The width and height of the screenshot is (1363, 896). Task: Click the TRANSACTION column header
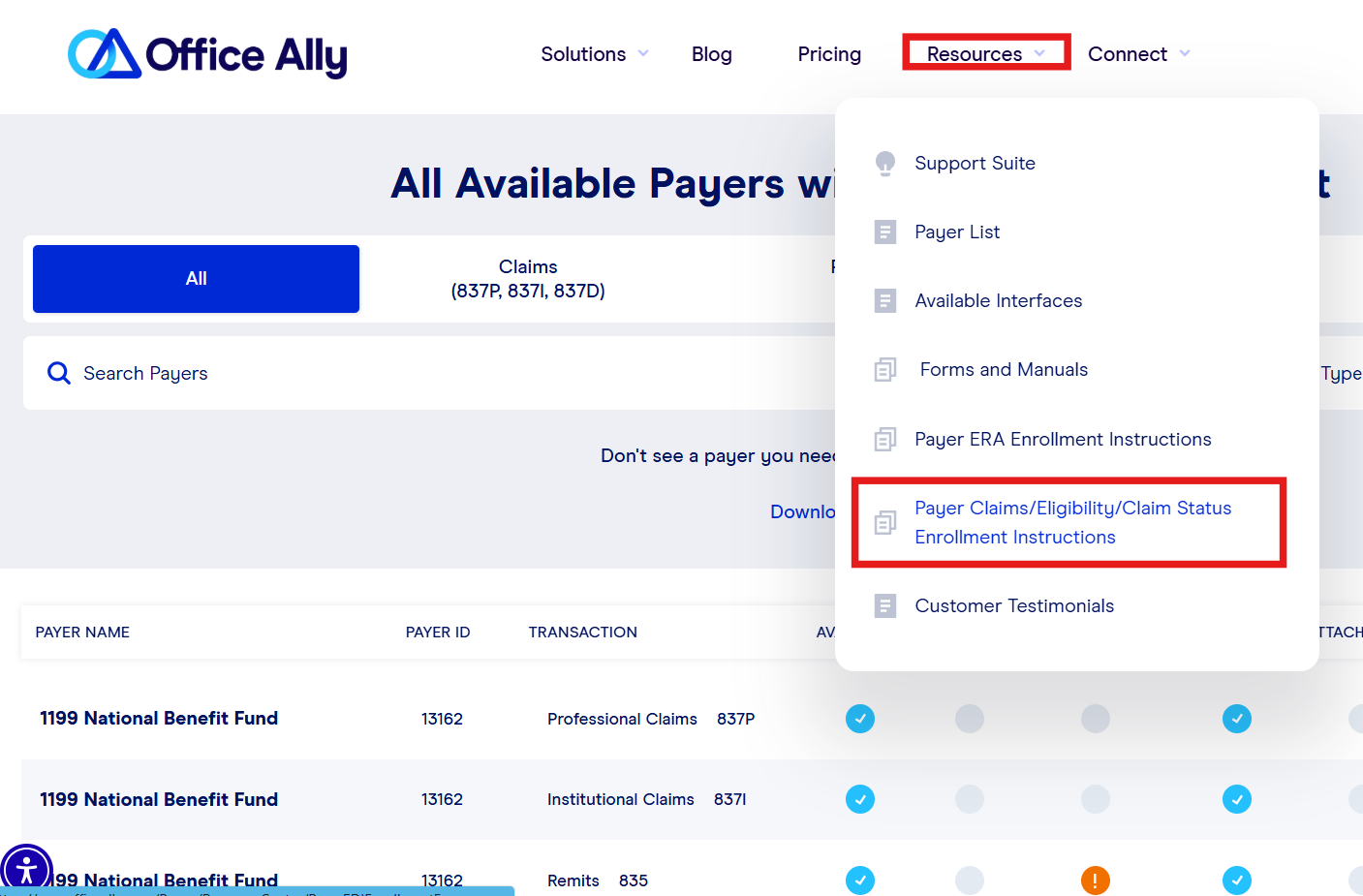[583, 632]
